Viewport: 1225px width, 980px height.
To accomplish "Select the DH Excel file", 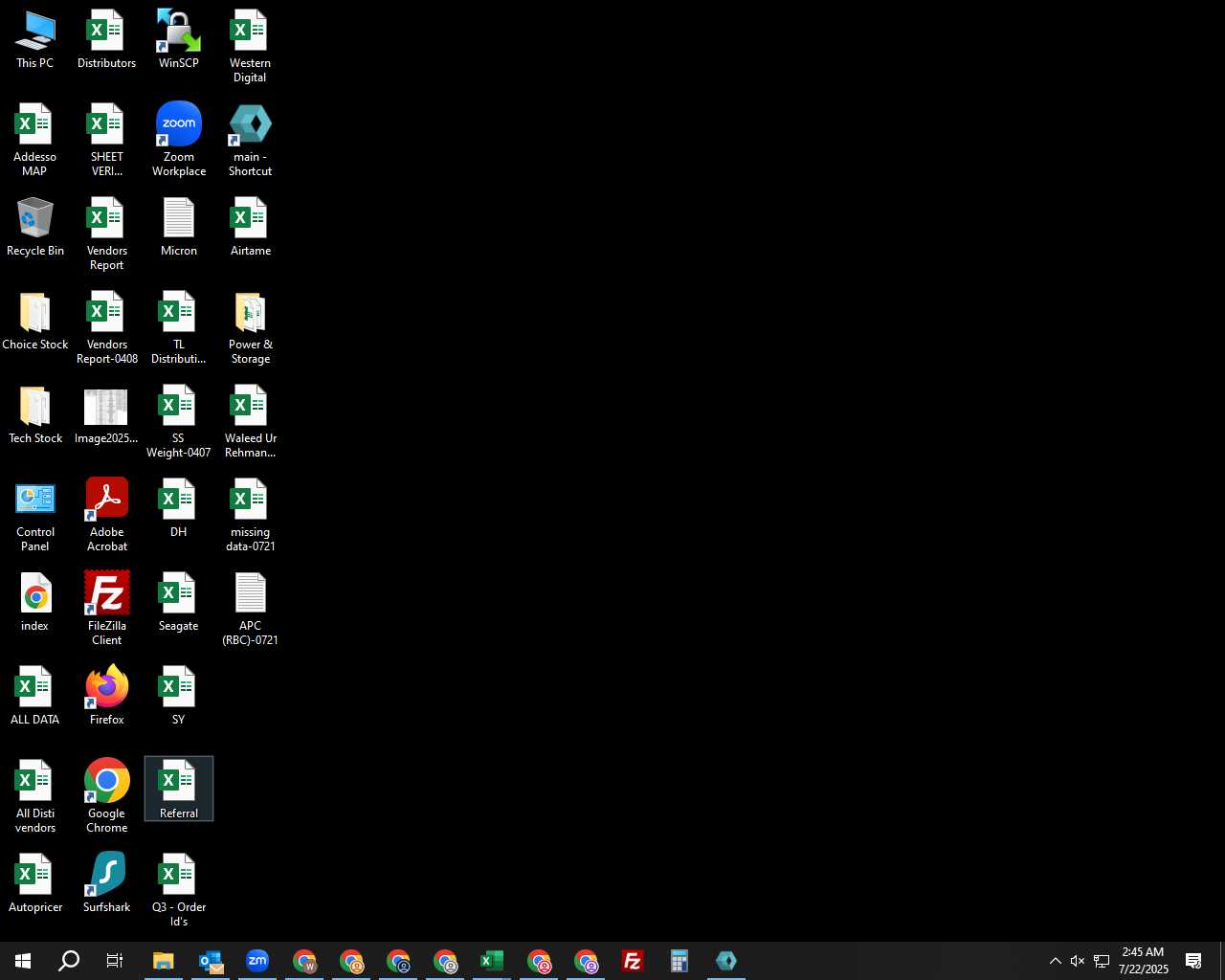I will pyautogui.click(x=179, y=509).
